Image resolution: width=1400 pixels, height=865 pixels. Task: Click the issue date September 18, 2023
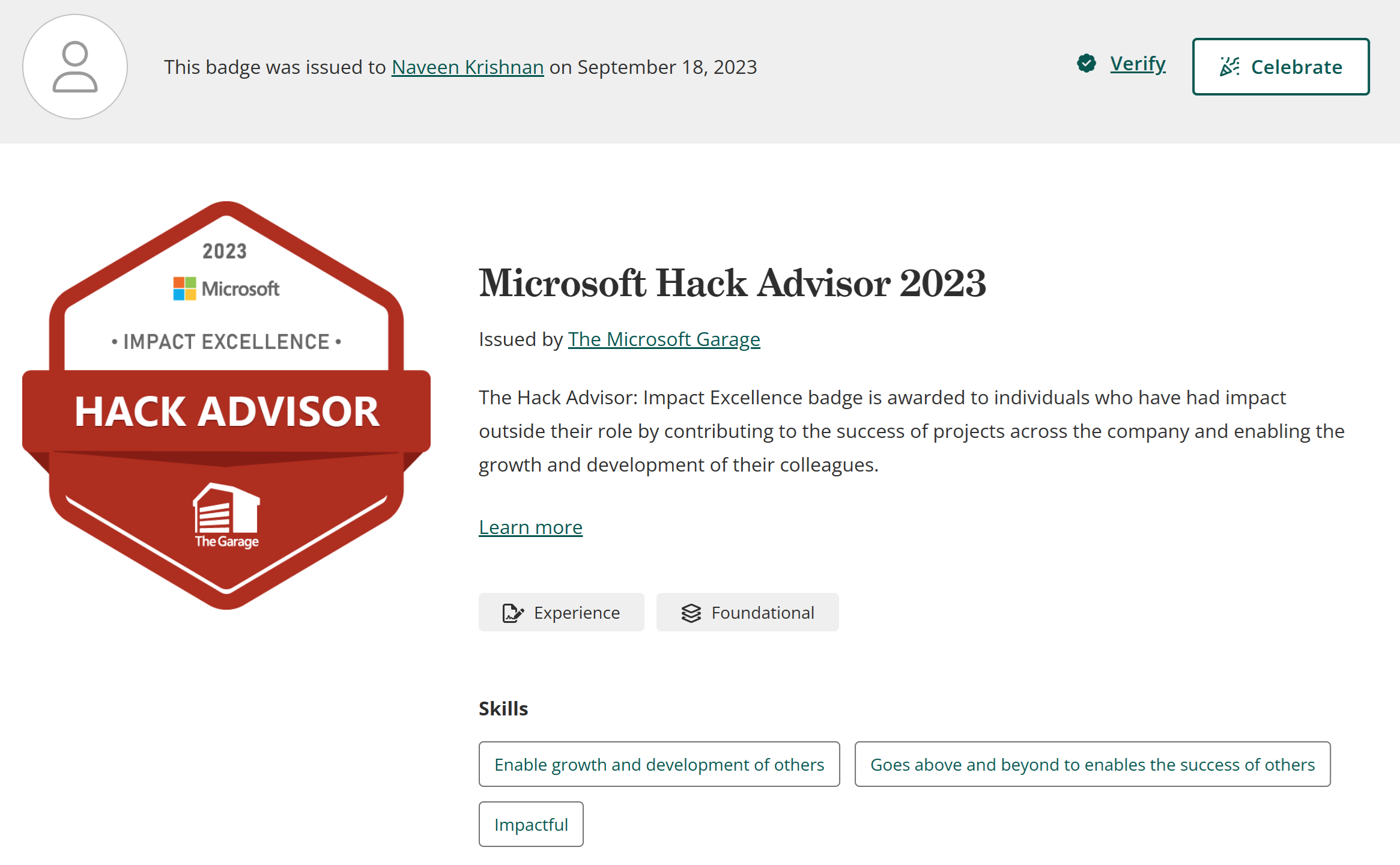pyautogui.click(x=667, y=67)
